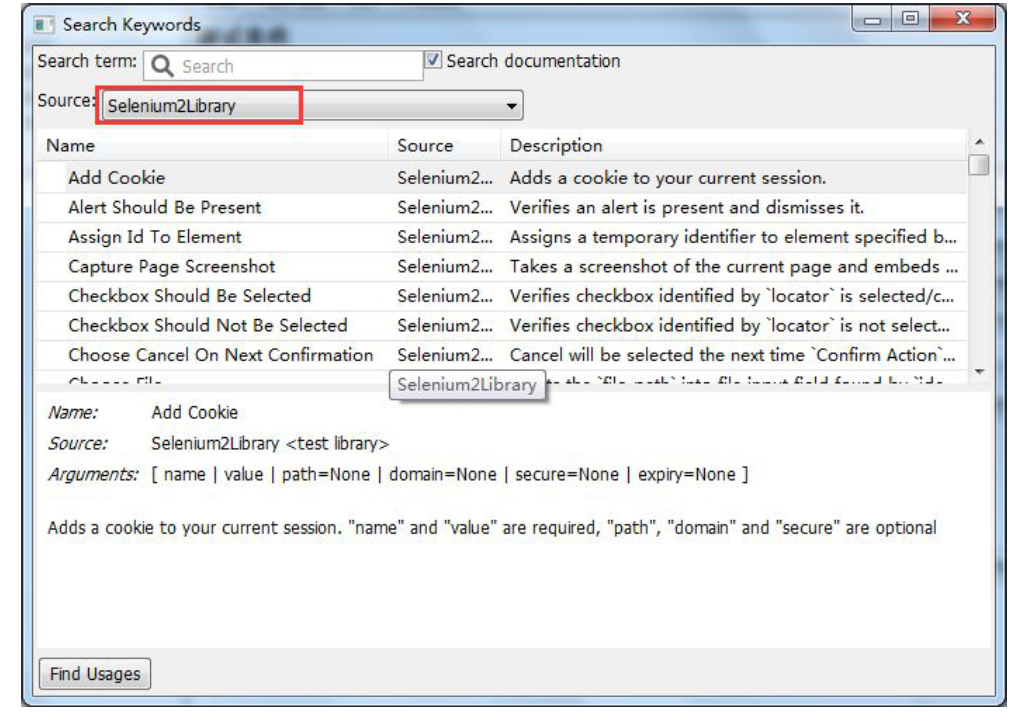1019x712 pixels.
Task: Select the Alert Should Be Present keyword
Action: click(164, 207)
